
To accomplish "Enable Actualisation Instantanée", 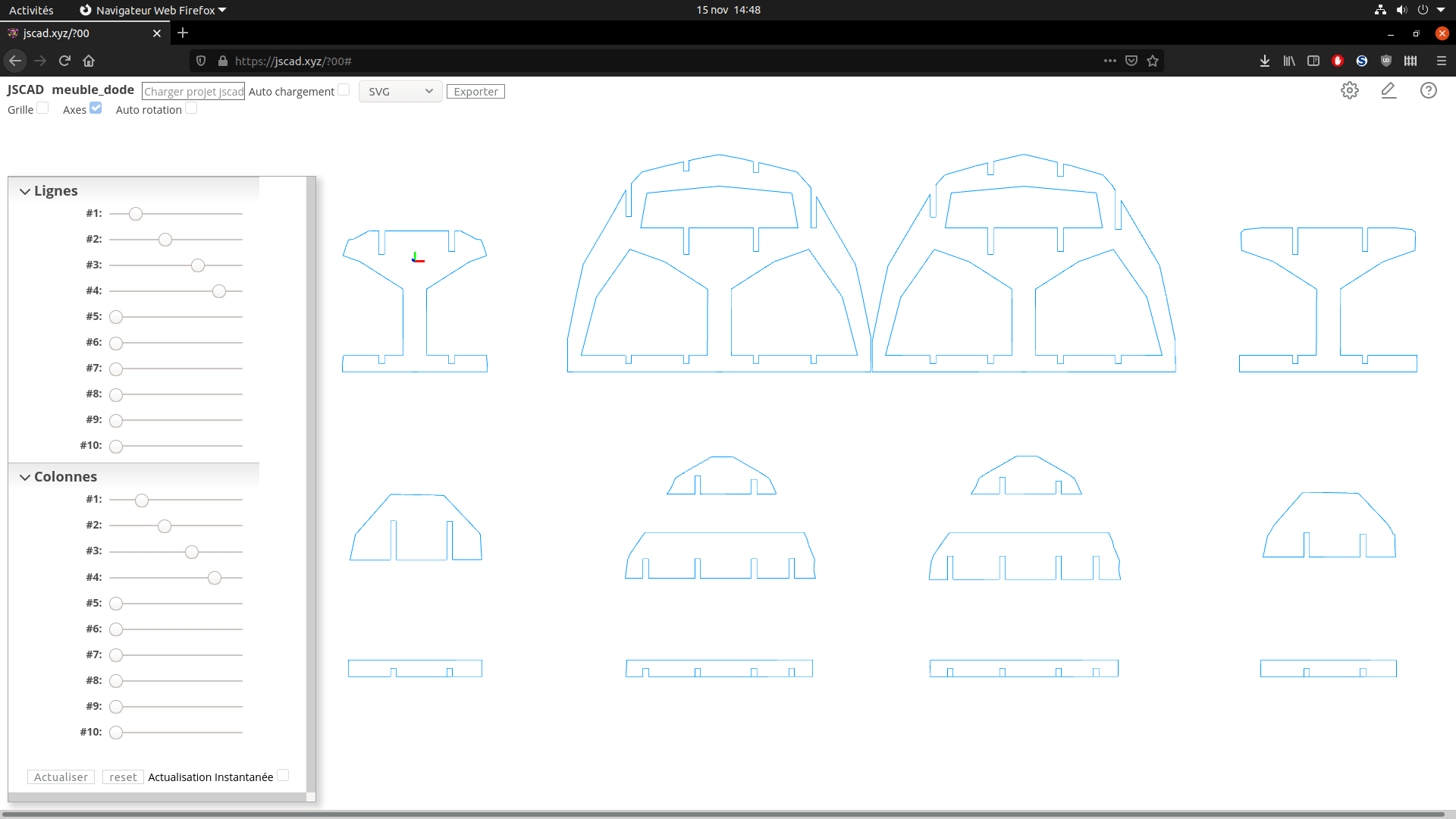I will click(x=283, y=775).
